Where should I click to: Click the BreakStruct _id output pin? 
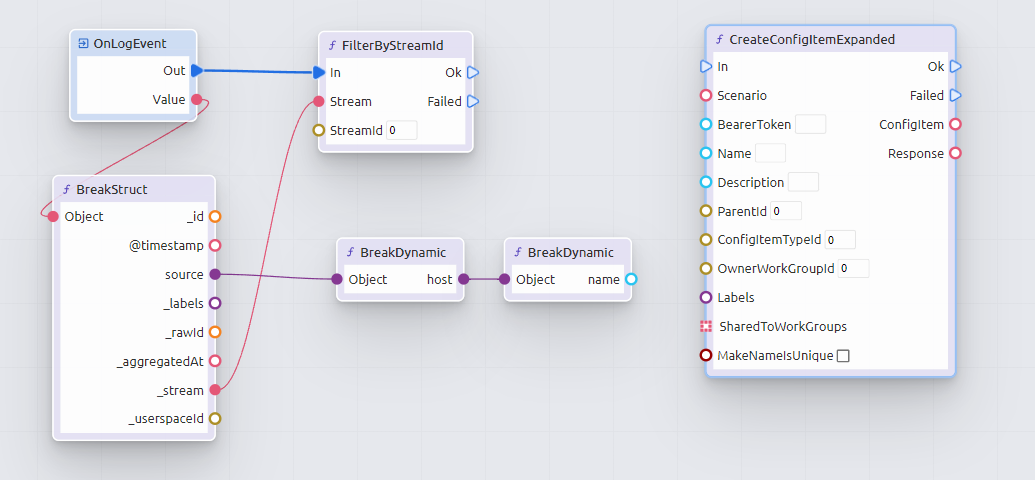[215, 216]
